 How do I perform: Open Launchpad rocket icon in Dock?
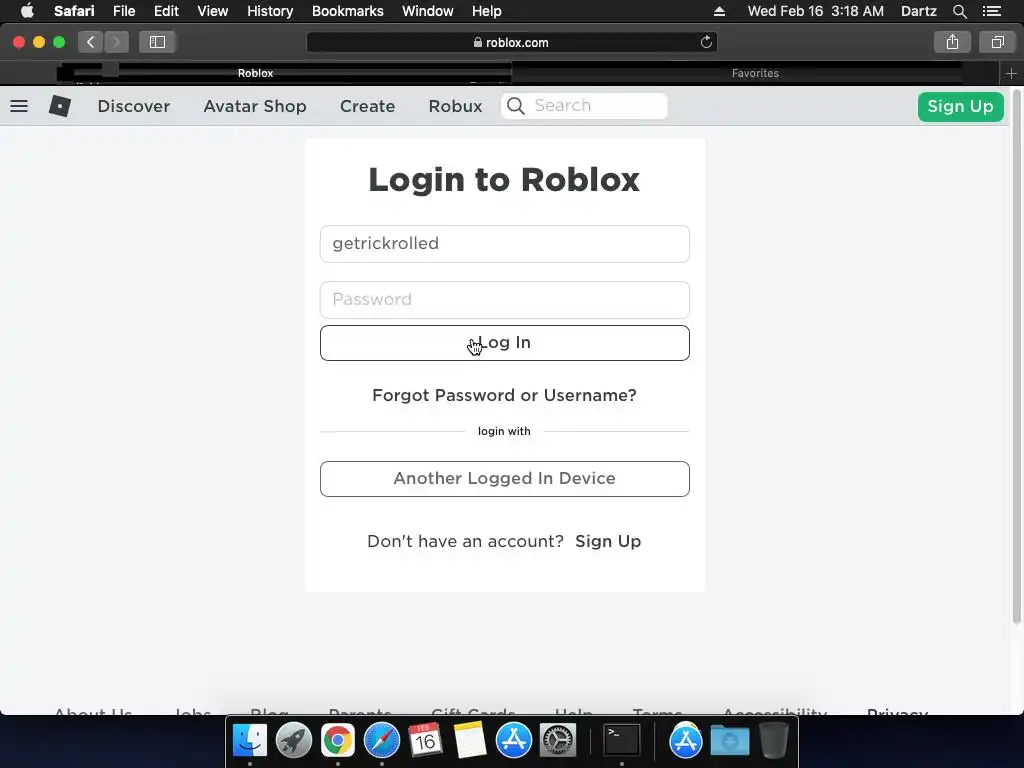click(x=293, y=740)
